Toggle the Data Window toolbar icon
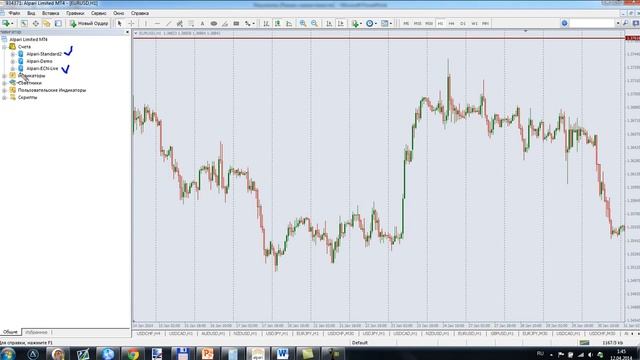Viewport: 640px width, 360px height. click(x=36, y=24)
